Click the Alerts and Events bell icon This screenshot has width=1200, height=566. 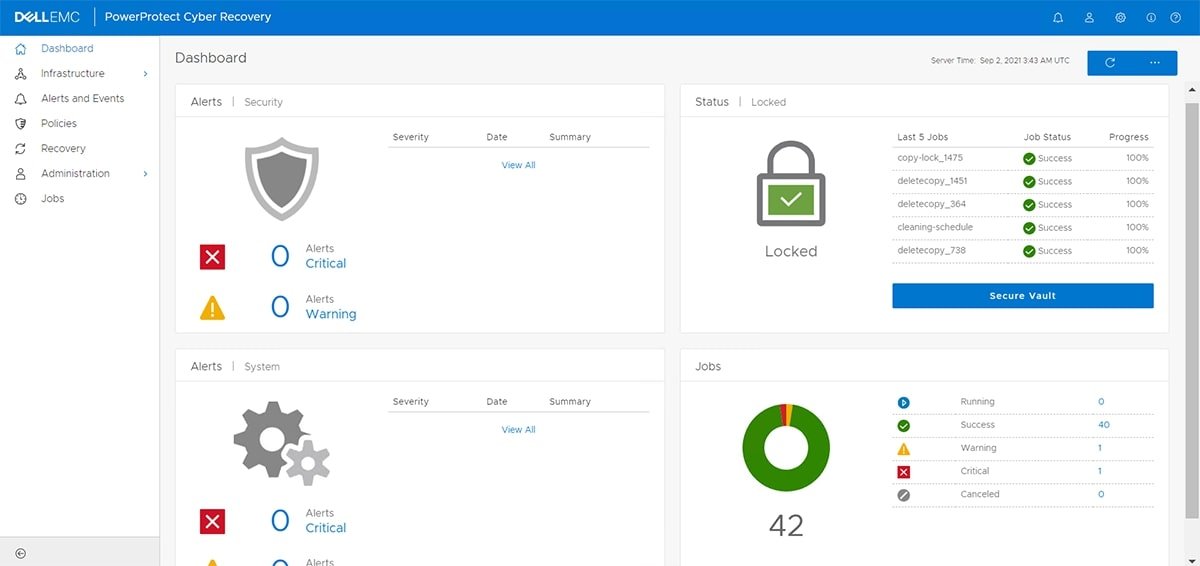coord(20,98)
